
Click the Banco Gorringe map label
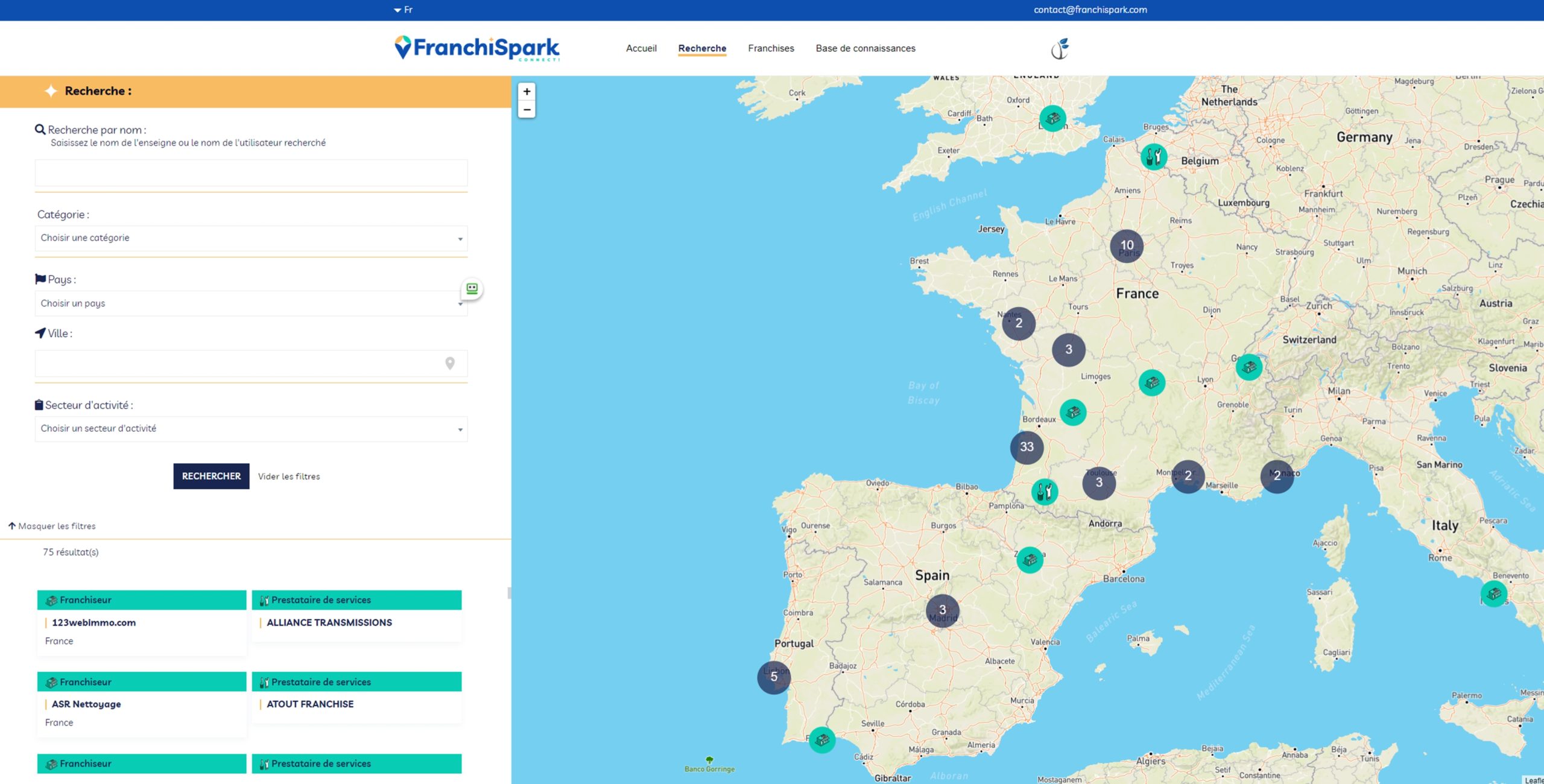[x=709, y=769]
